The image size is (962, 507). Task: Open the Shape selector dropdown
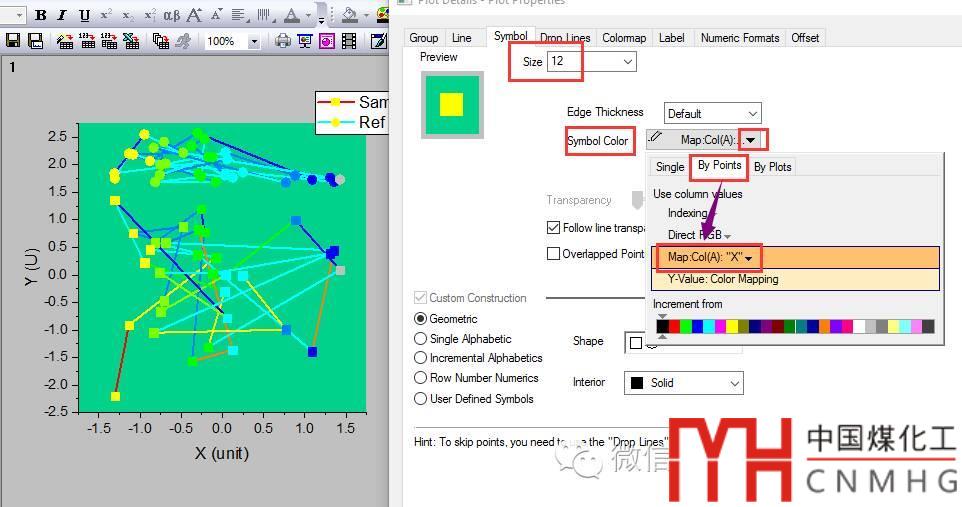tap(682, 343)
